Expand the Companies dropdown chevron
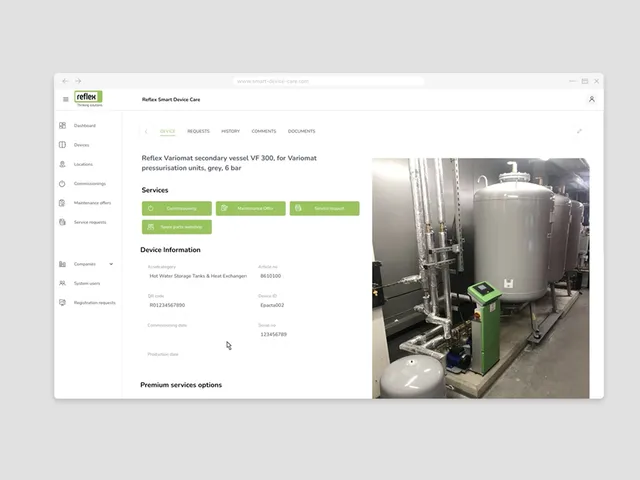640x480 pixels. point(111,264)
